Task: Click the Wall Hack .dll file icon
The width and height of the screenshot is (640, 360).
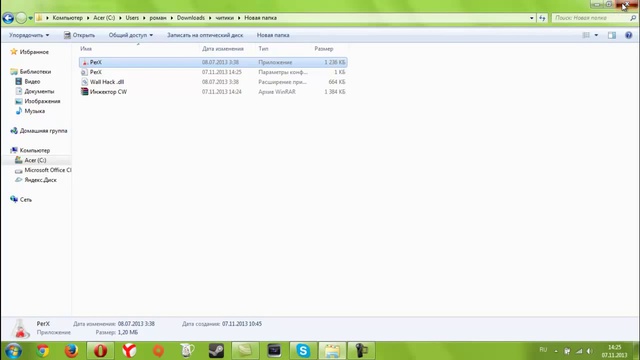Action: pos(84,82)
